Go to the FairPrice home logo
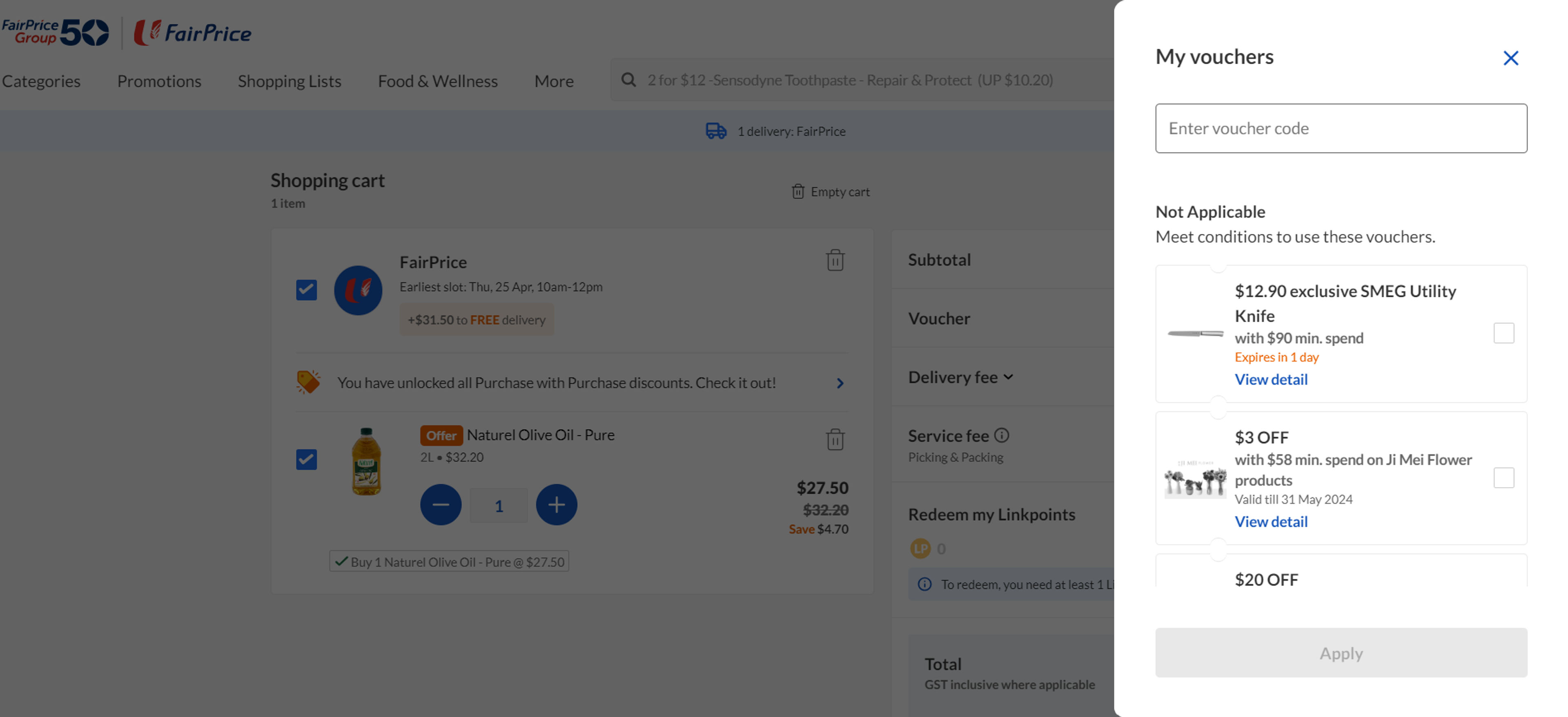Image resolution: width=1568 pixels, height=717 pixels. click(x=192, y=33)
